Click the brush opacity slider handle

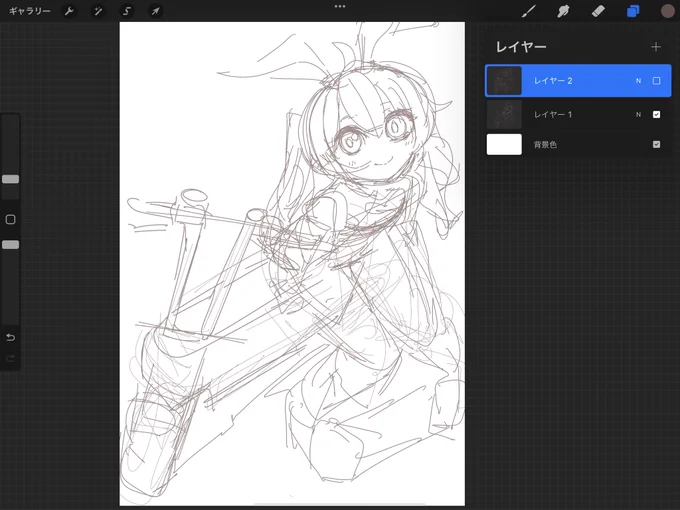click(x=10, y=245)
